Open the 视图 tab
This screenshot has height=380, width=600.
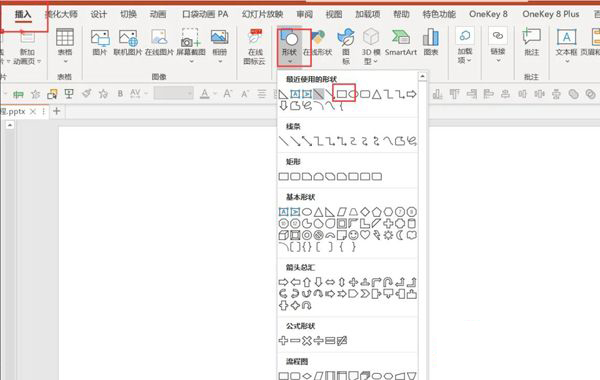pyautogui.click(x=334, y=15)
